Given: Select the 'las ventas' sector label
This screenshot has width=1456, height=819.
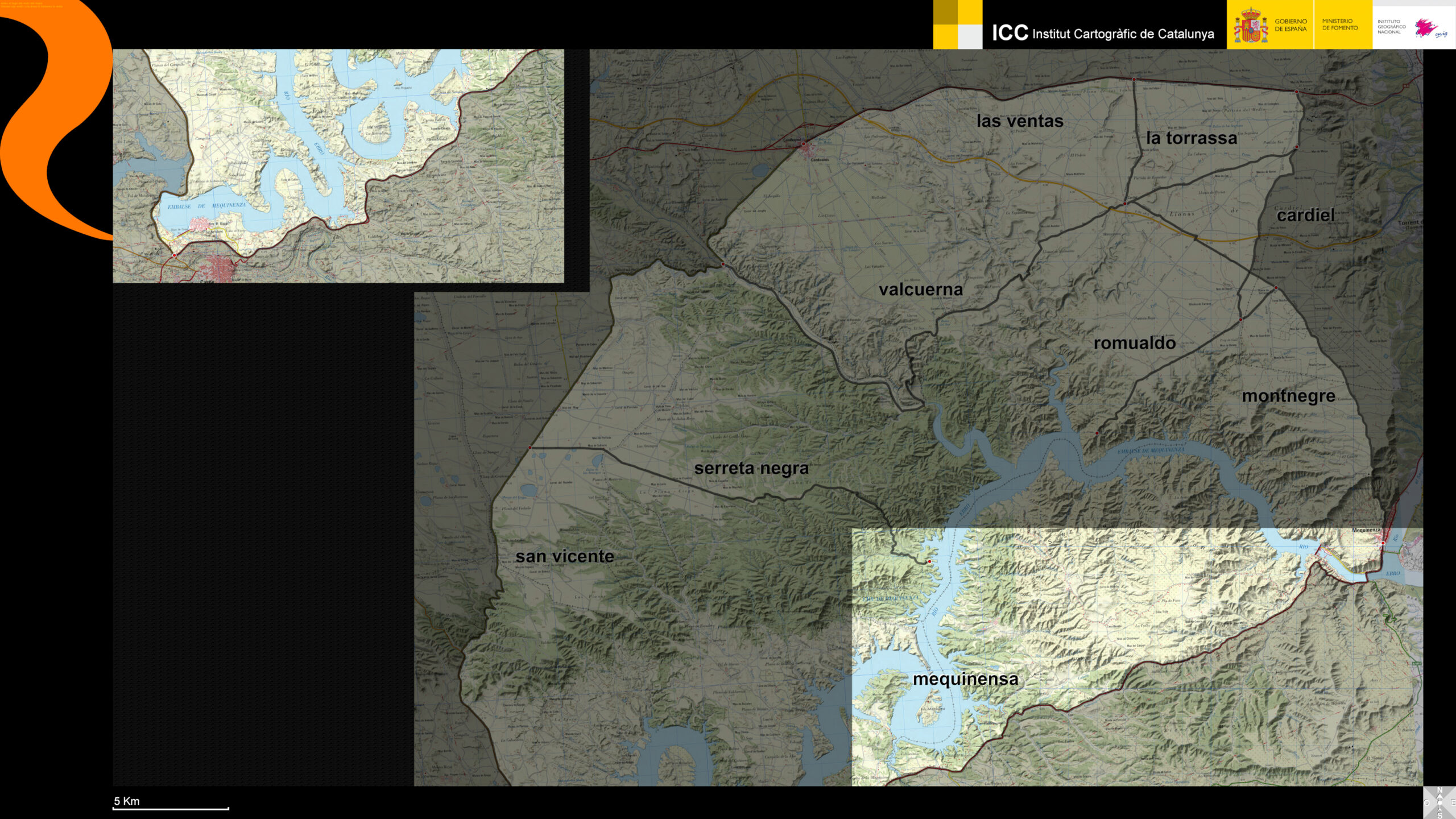Looking at the screenshot, I should tap(1019, 121).
